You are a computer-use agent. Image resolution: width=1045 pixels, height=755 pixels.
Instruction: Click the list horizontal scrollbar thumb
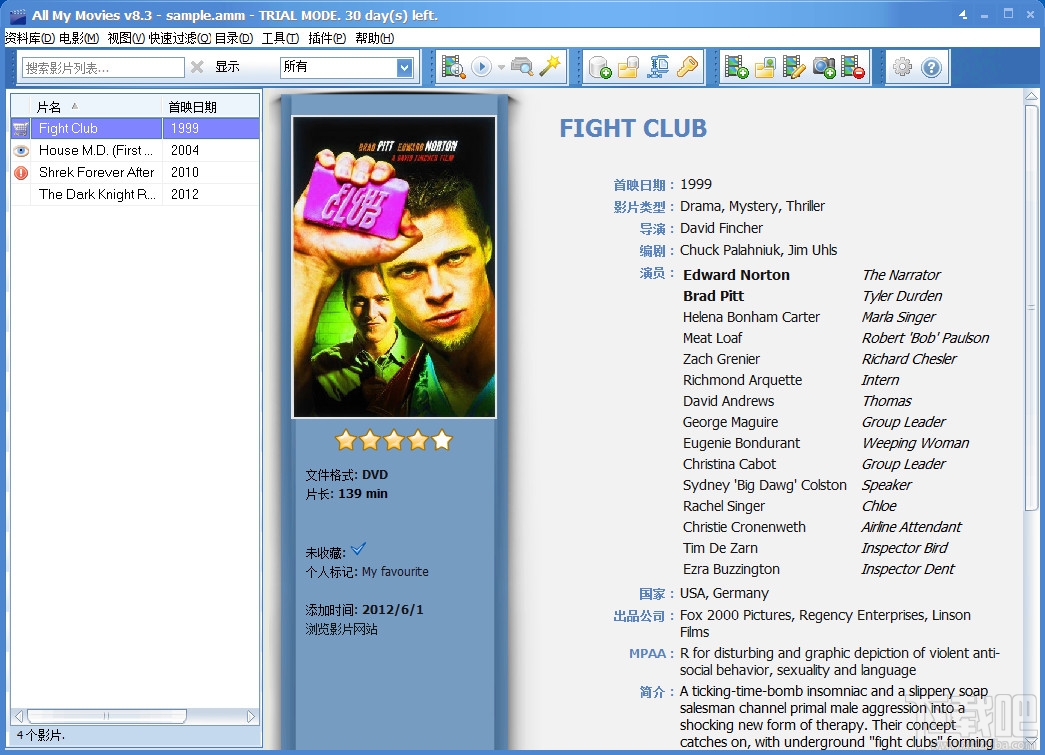click(x=107, y=716)
